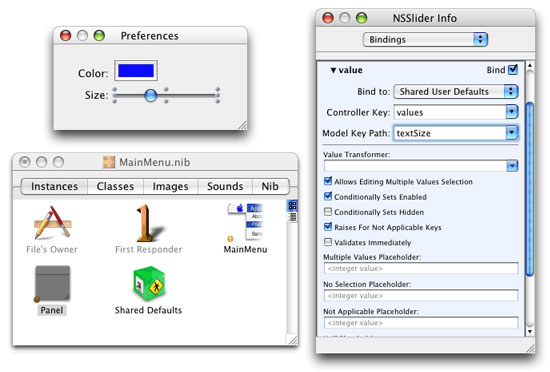Switch to the Sounds tab
Screen dimensions: 550x372
coord(225,186)
